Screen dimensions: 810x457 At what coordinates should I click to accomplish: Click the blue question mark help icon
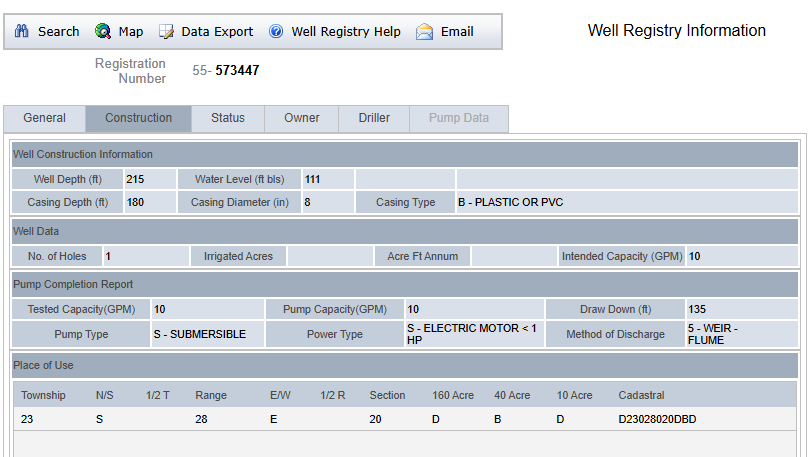pos(276,31)
